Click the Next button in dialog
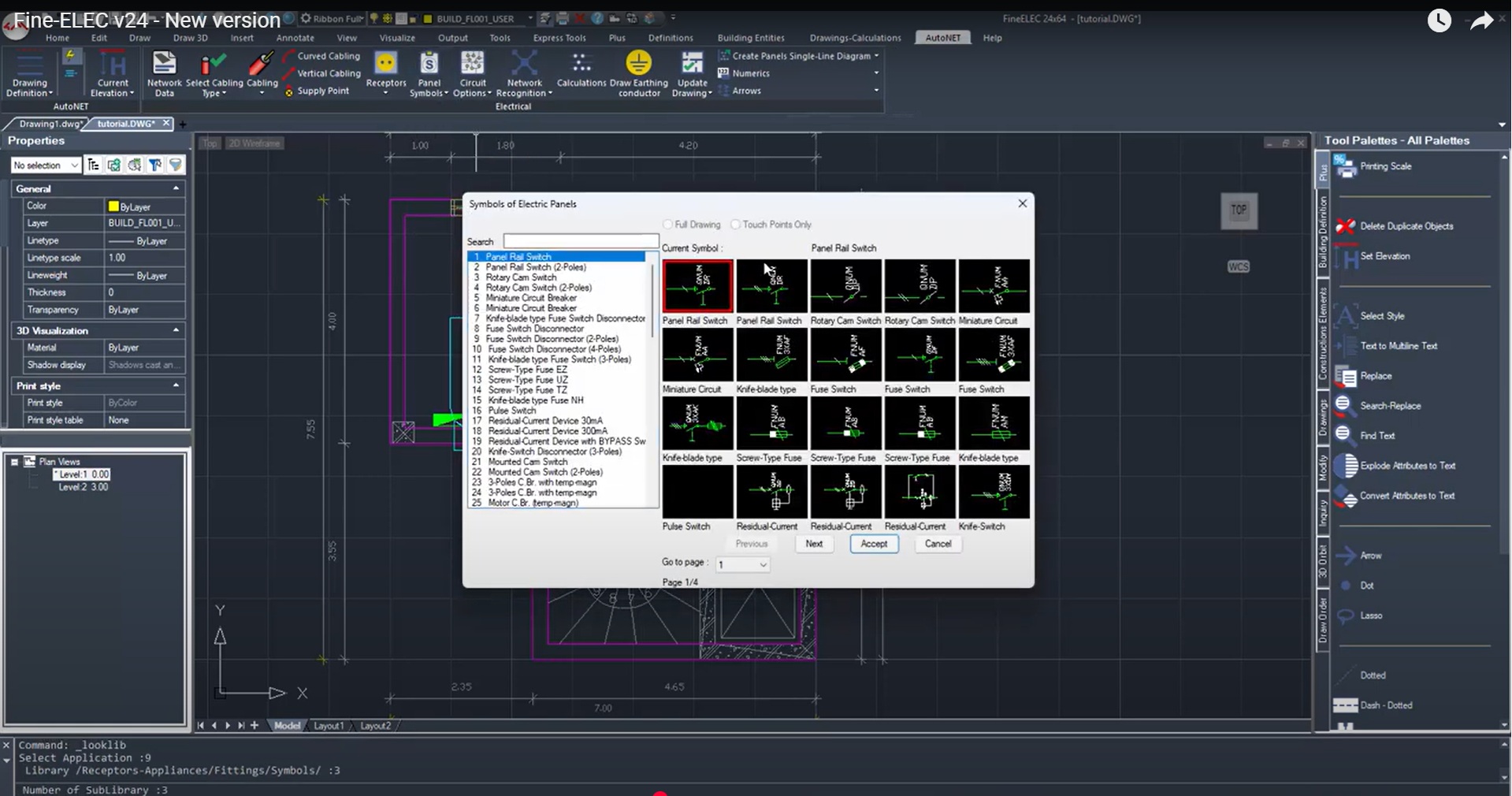 814,544
